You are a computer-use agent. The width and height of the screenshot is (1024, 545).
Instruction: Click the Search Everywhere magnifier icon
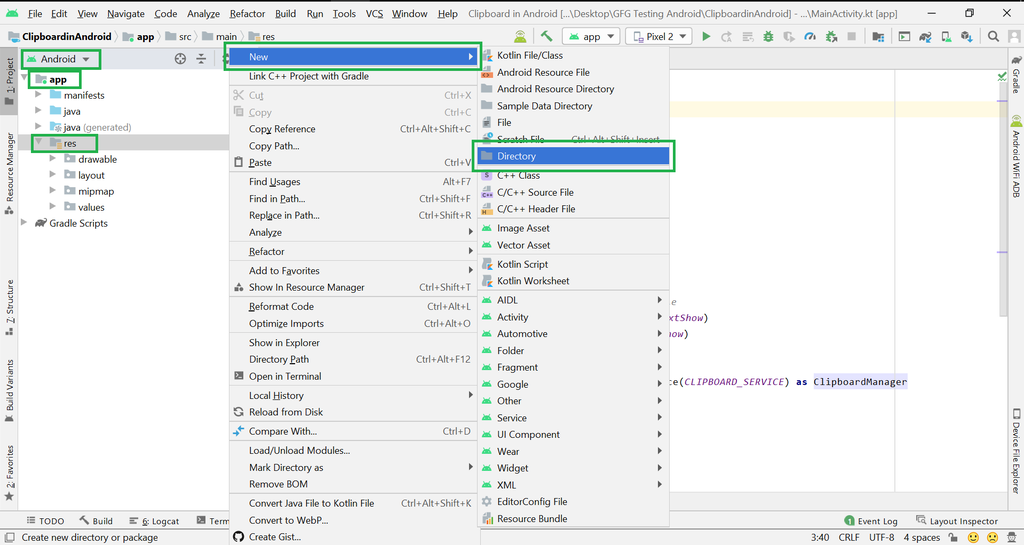point(993,36)
